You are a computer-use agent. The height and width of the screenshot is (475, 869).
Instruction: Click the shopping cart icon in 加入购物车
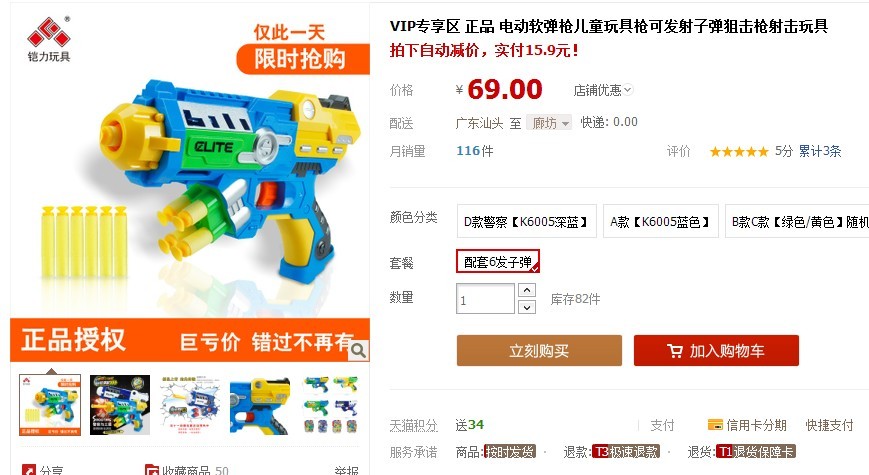coord(674,351)
